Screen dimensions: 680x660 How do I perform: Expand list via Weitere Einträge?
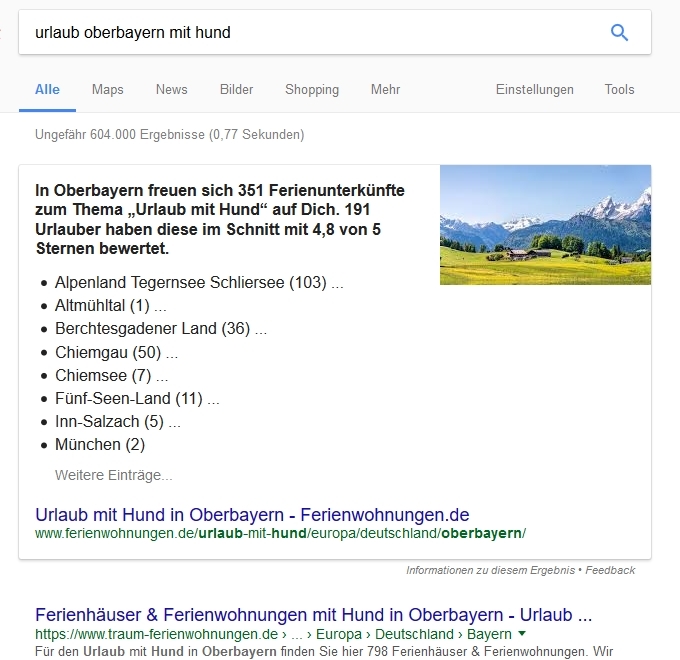[x=114, y=475]
